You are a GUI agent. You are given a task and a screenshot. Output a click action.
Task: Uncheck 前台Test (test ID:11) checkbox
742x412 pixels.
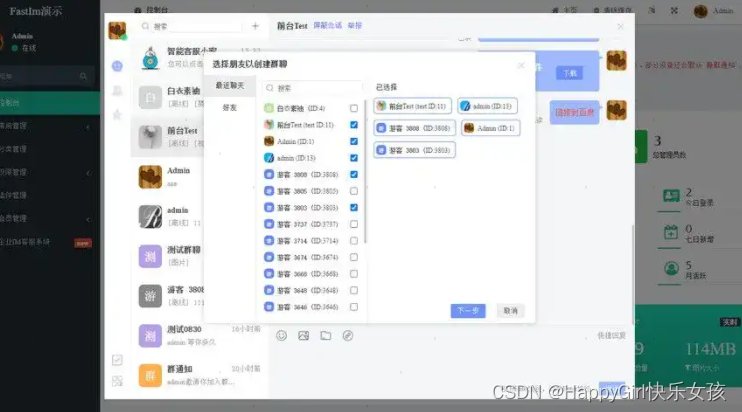point(353,125)
